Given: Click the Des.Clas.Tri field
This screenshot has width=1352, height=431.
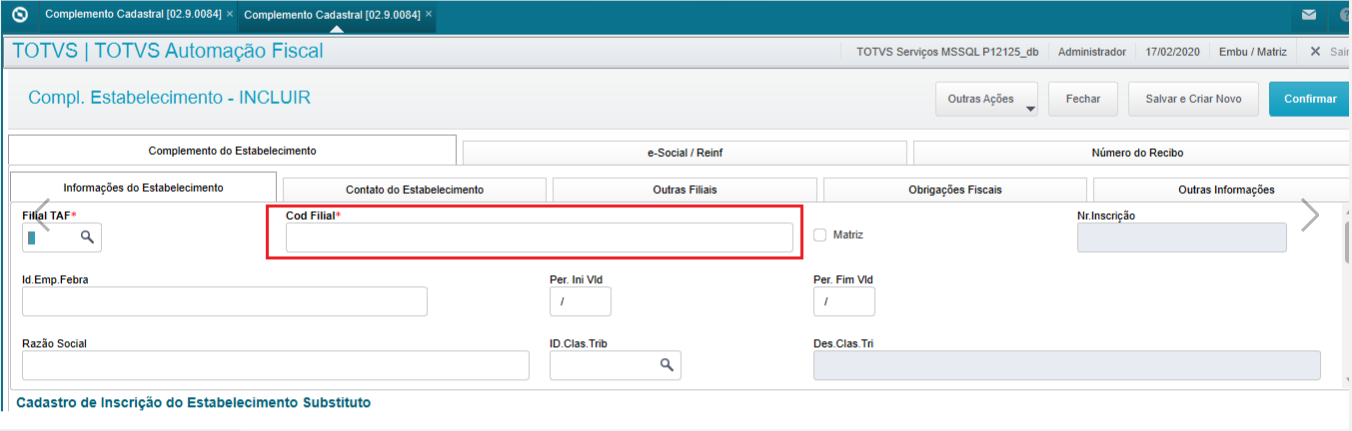Looking at the screenshot, I should click(1067, 365).
